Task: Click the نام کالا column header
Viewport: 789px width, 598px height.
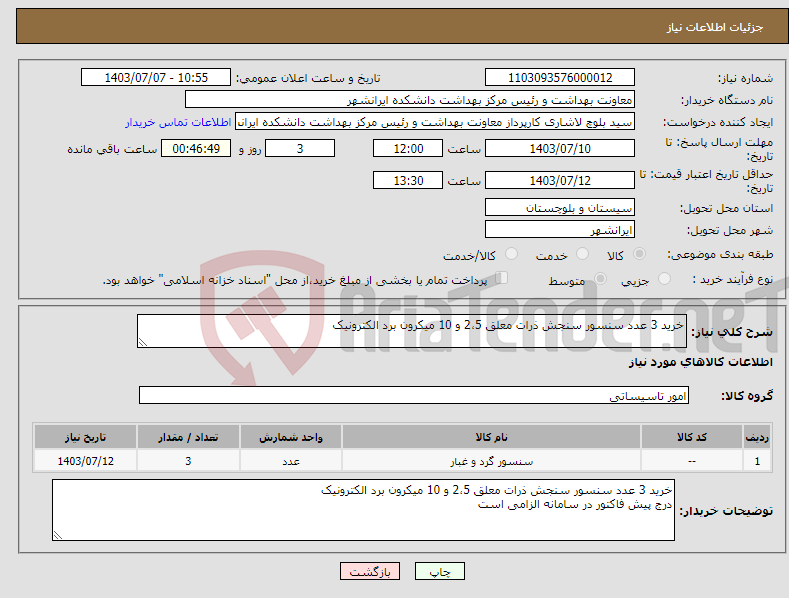Action: click(491, 437)
